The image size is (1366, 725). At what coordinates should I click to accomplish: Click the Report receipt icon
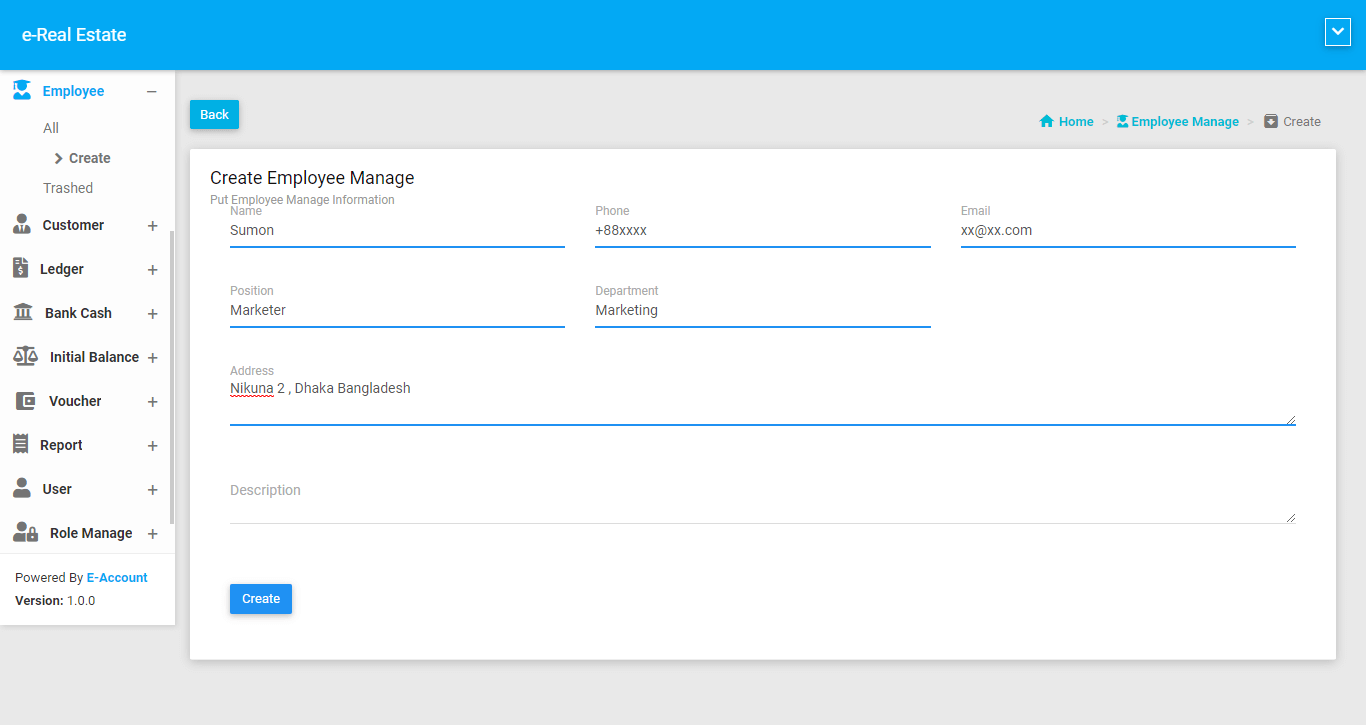click(20, 444)
